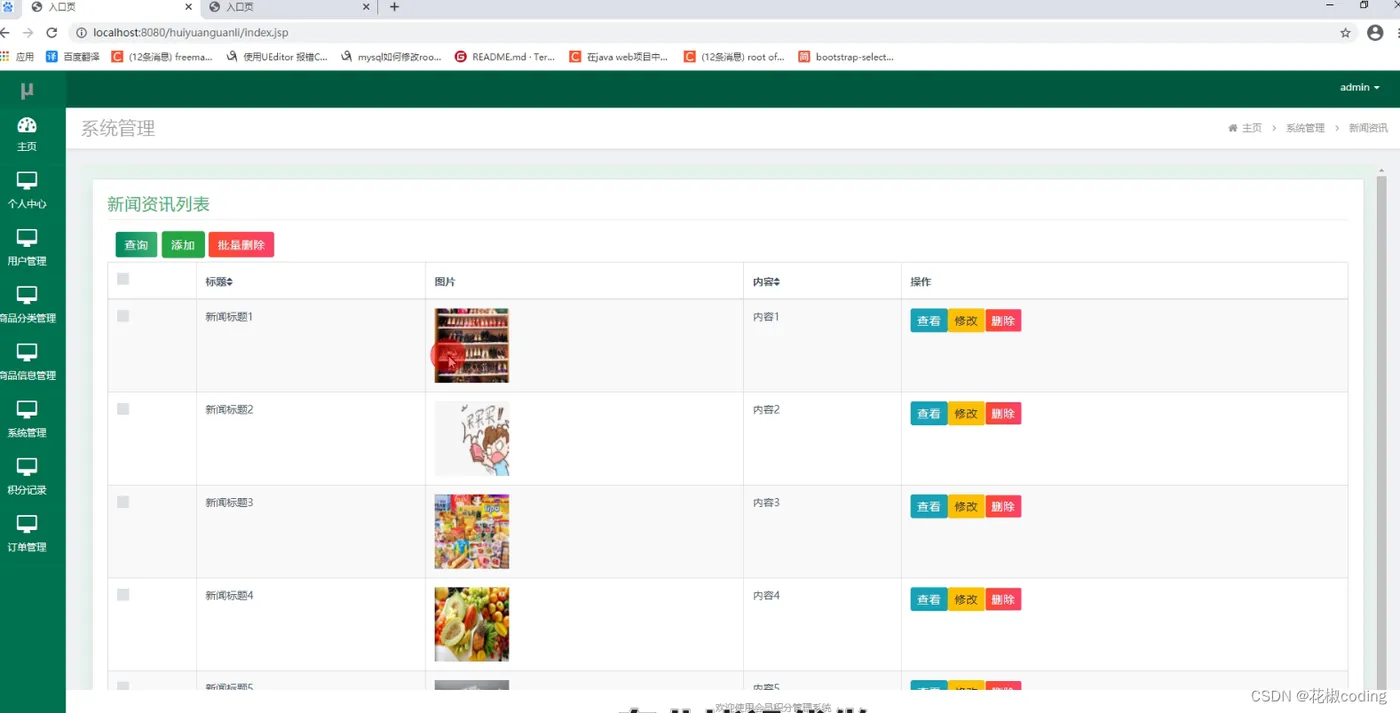The image size is (1400, 713).
Task: Open 商品分类管理 in the sidebar
Action: tap(27, 304)
